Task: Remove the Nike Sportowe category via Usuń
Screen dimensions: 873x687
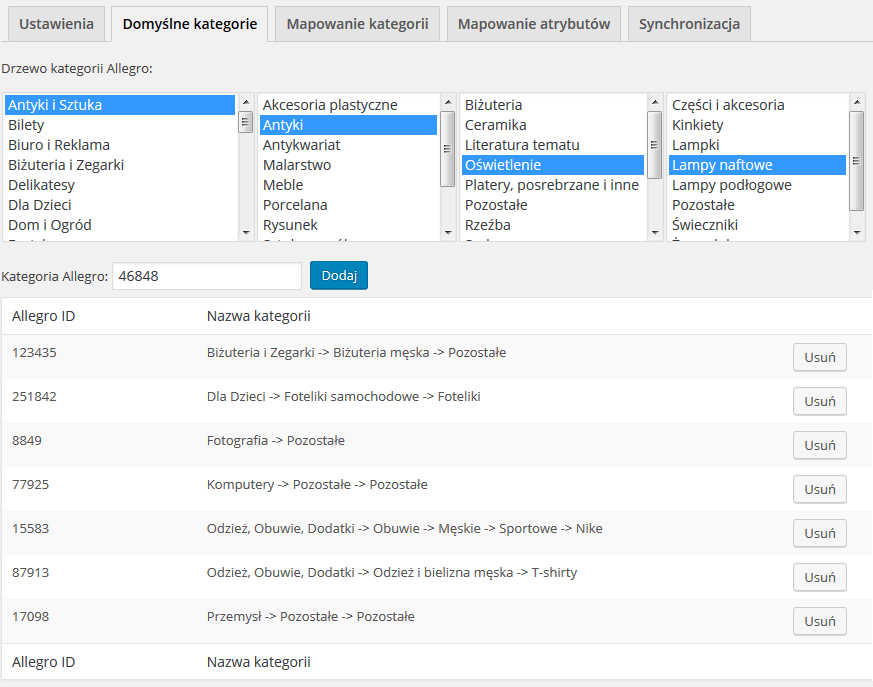Action: pyautogui.click(x=820, y=533)
